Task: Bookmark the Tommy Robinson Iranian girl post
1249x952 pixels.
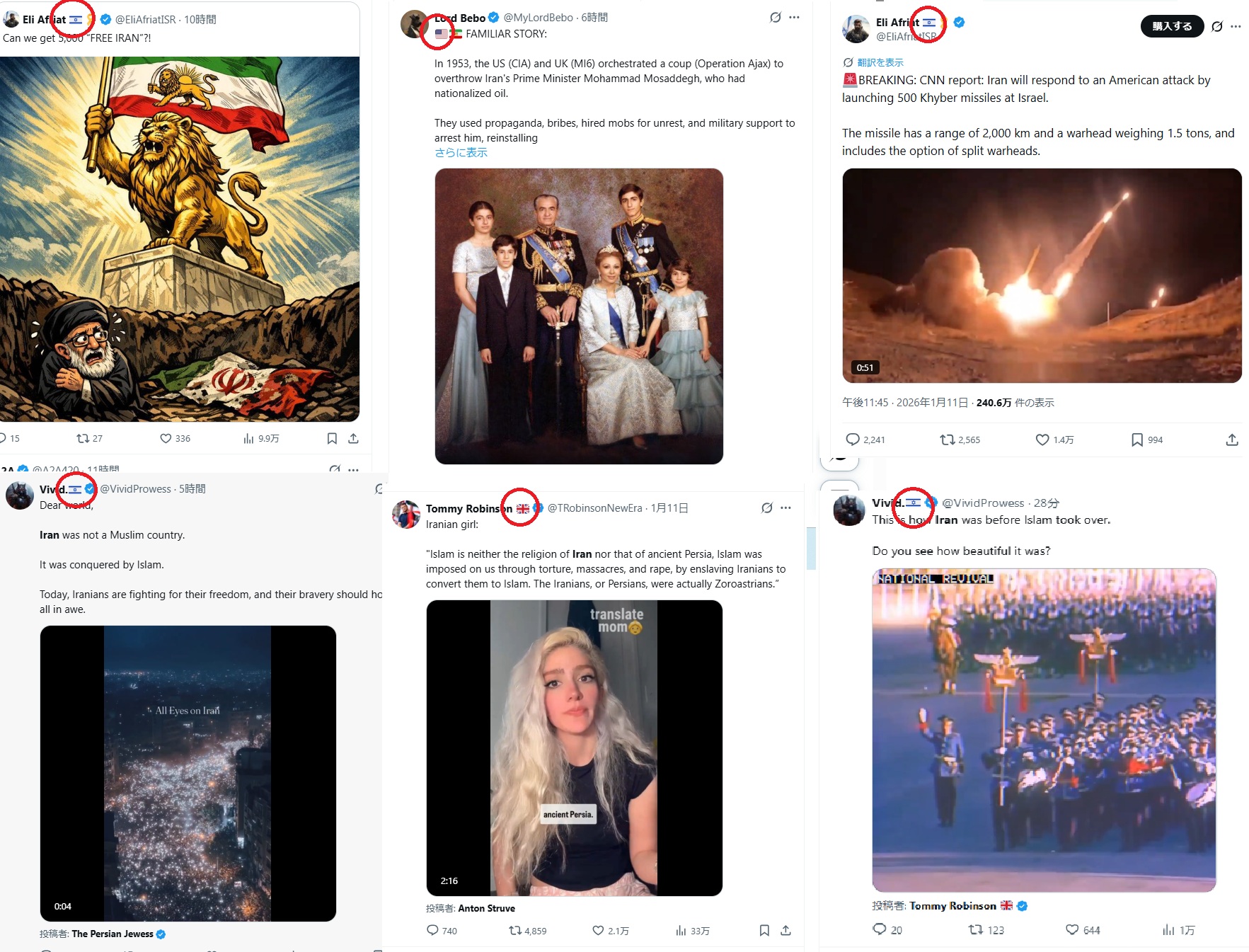Action: 764,930
